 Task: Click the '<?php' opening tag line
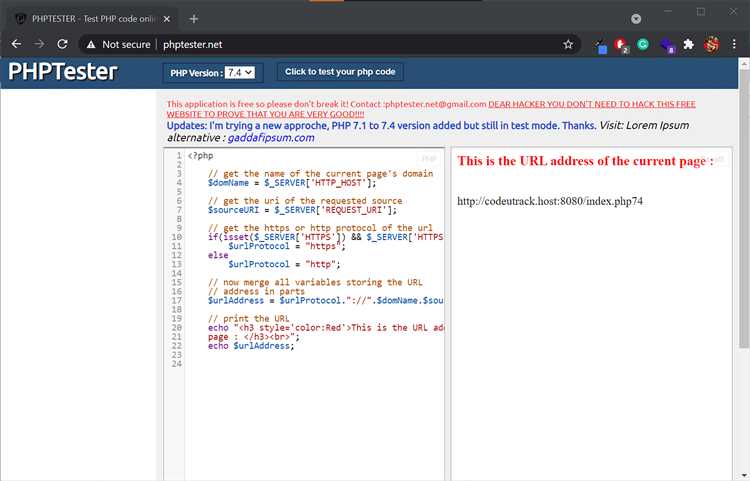[x=200, y=155]
